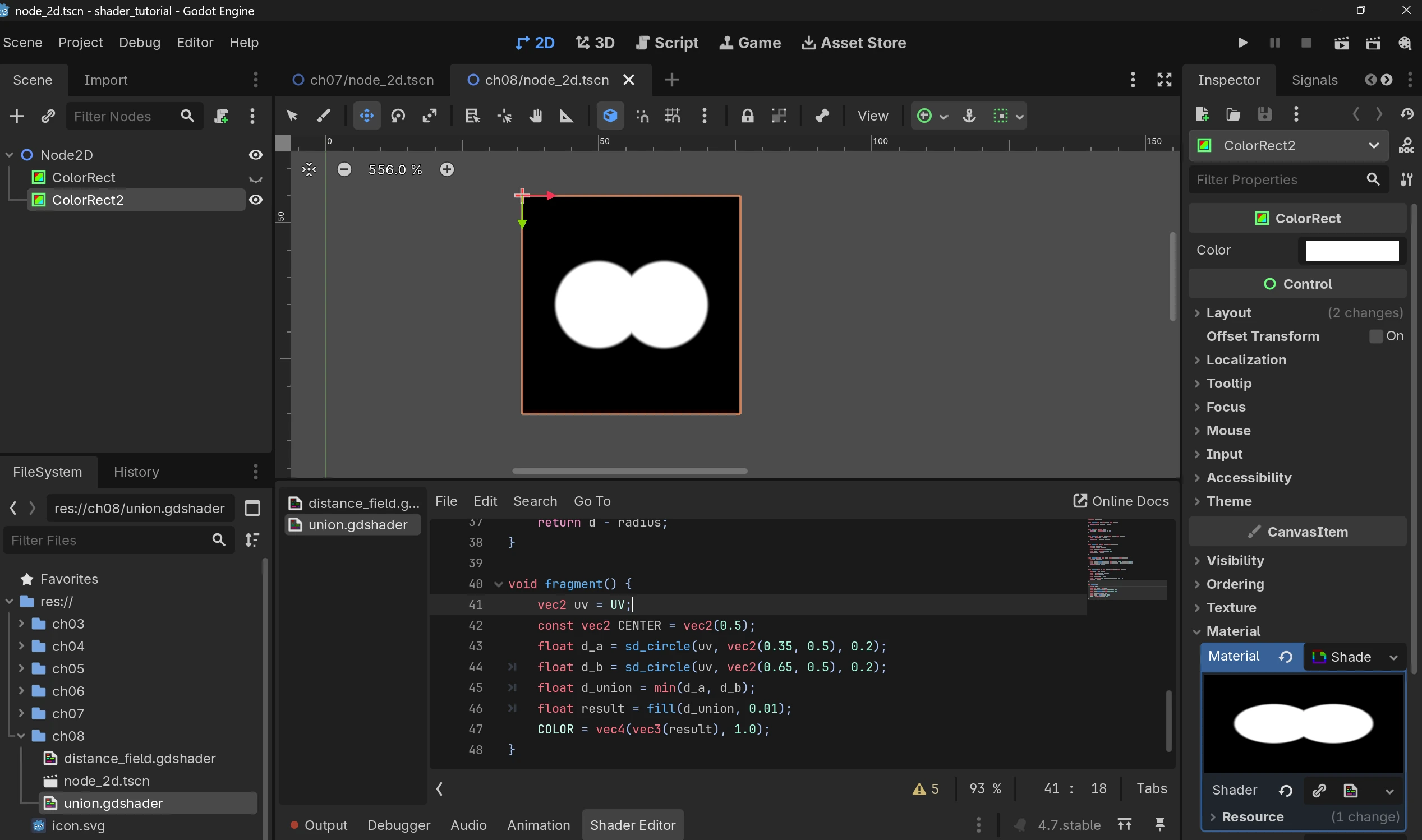Click the Filter Nodes search field
Viewport: 1422px width, 840px height.
coord(134,116)
